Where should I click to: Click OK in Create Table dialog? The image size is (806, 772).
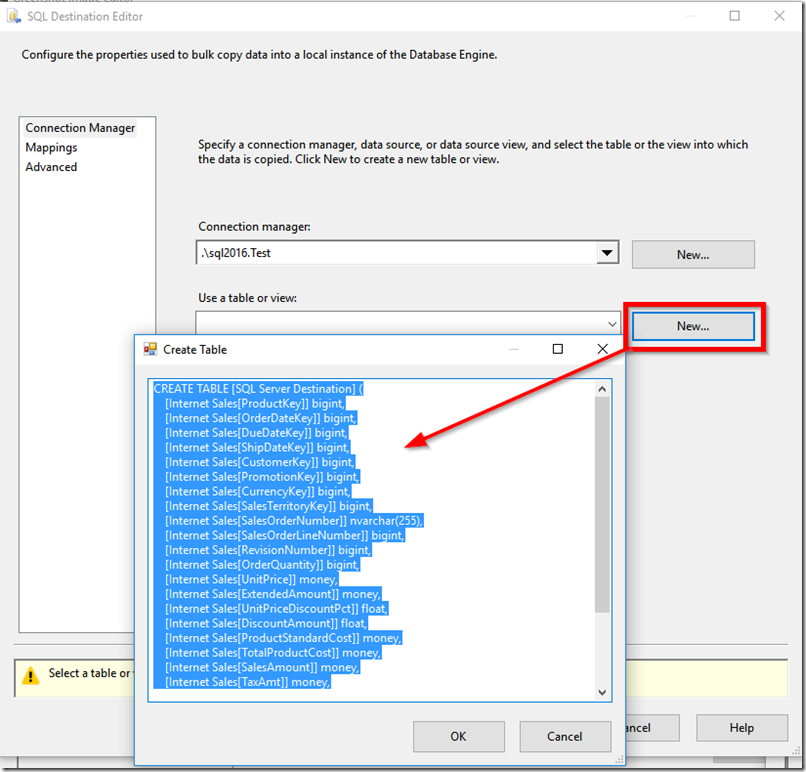tap(459, 737)
